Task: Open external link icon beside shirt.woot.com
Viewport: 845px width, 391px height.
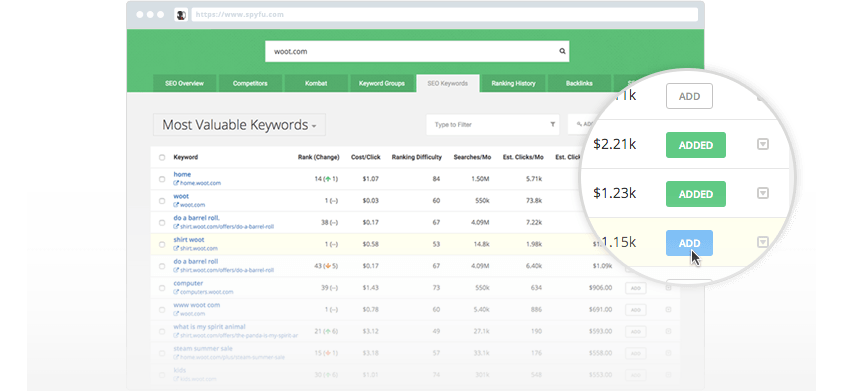Action: pyautogui.click(x=176, y=248)
